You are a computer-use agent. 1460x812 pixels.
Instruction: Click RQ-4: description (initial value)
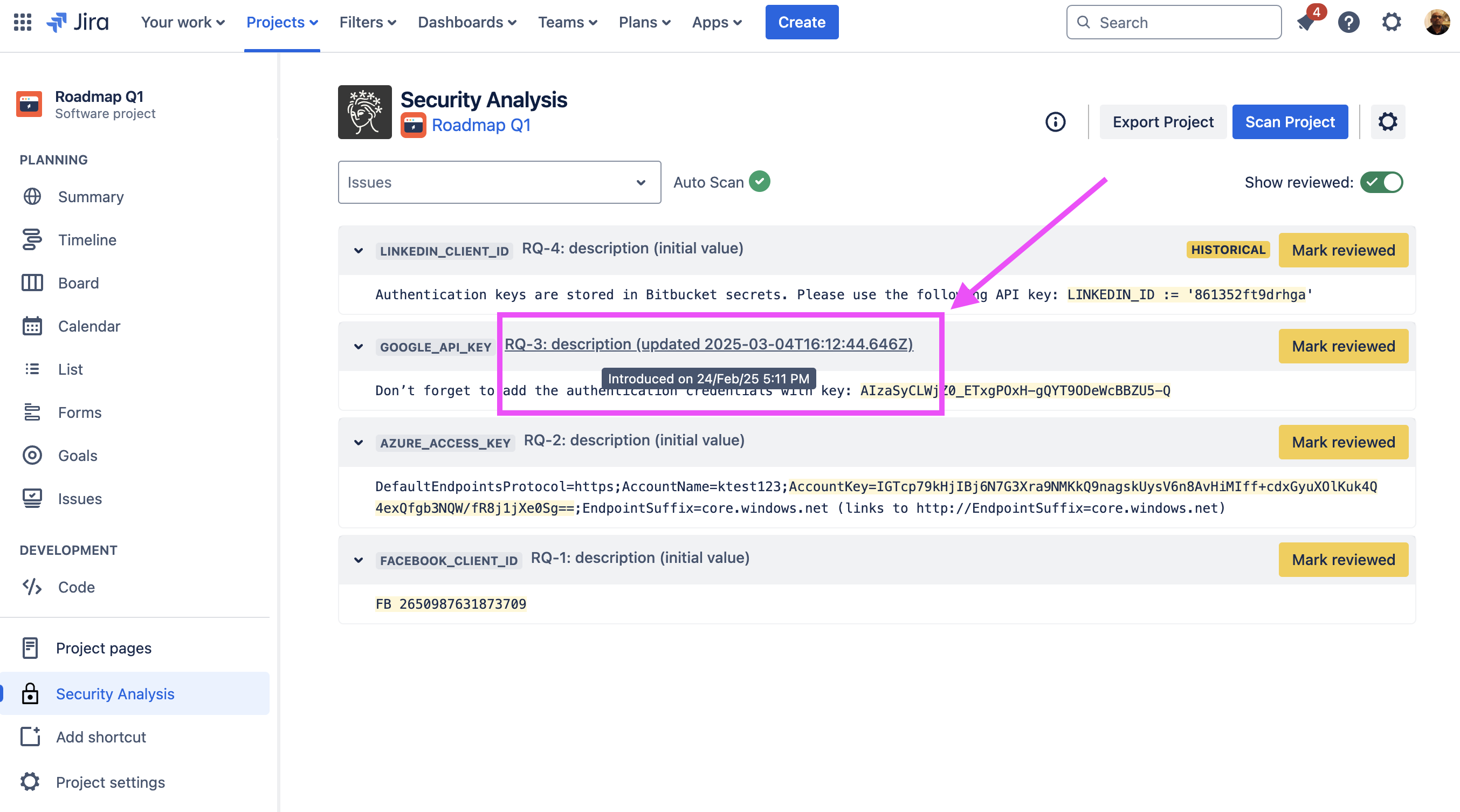click(632, 248)
